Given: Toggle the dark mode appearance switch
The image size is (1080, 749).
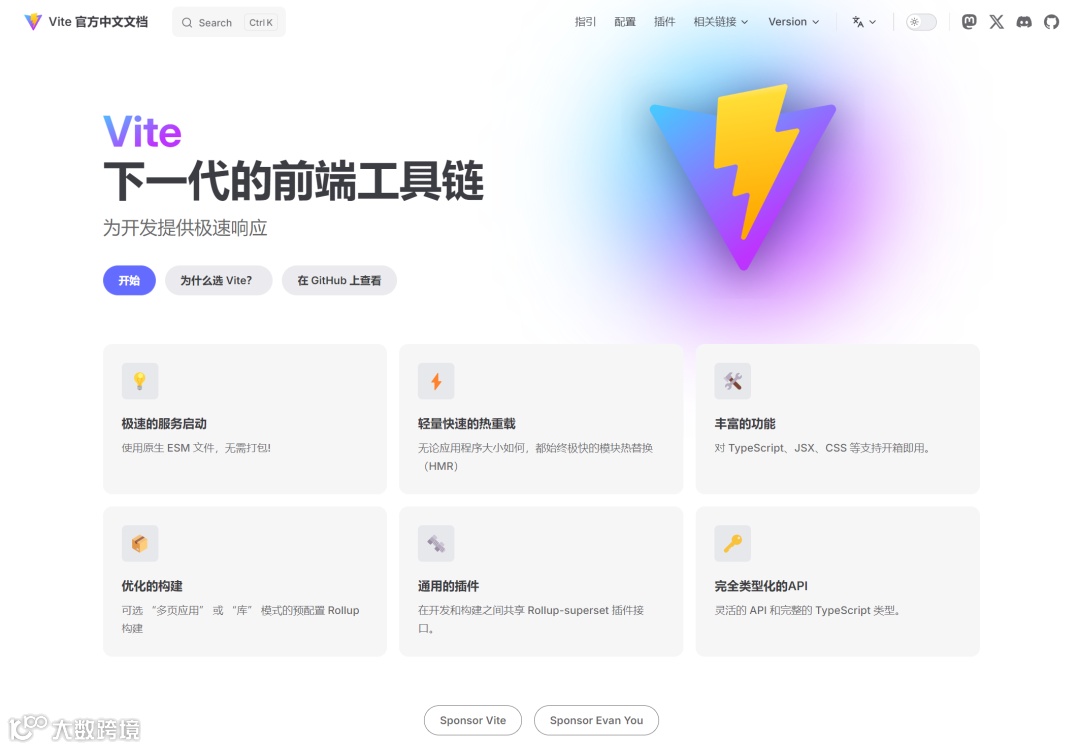Looking at the screenshot, I should [921, 22].
